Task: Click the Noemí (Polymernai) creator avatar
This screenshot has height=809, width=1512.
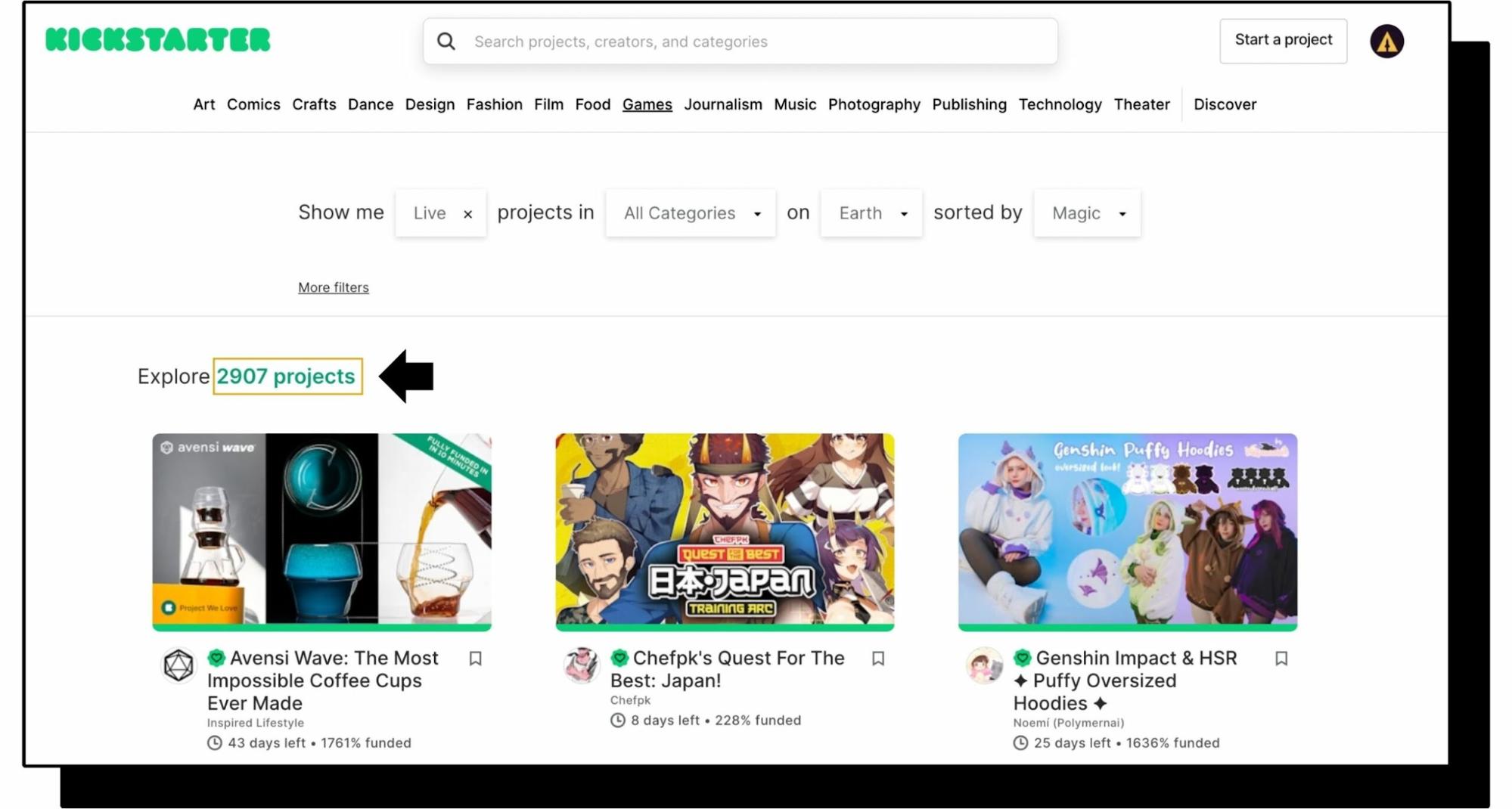Action: pos(985,665)
